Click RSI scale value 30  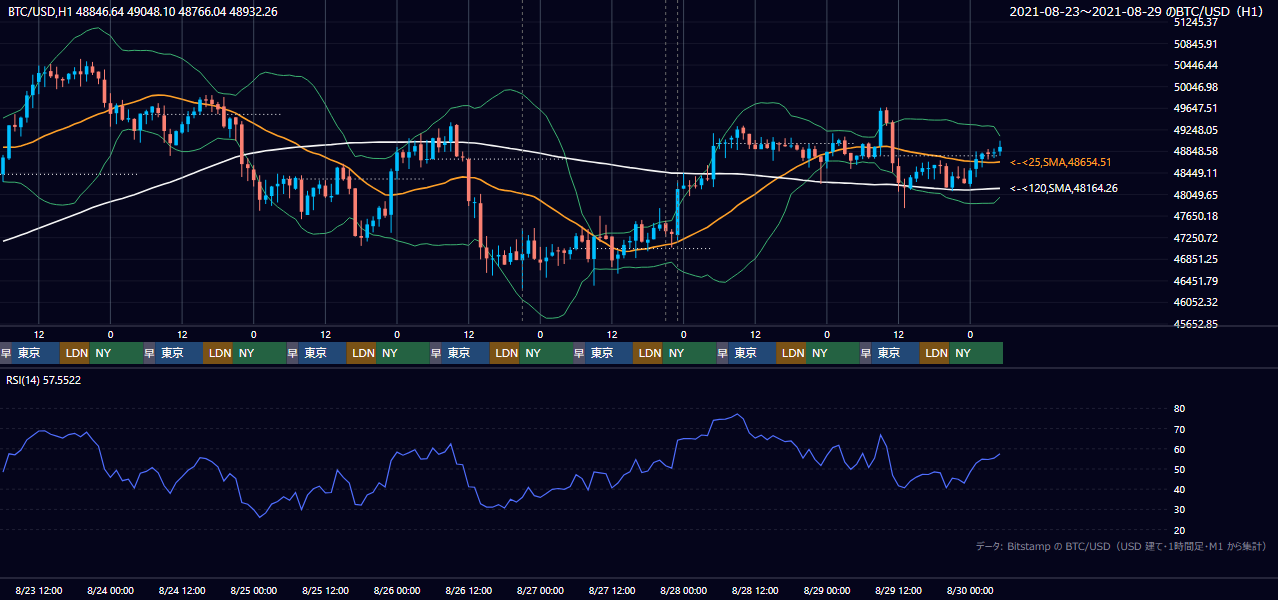tap(1180, 510)
